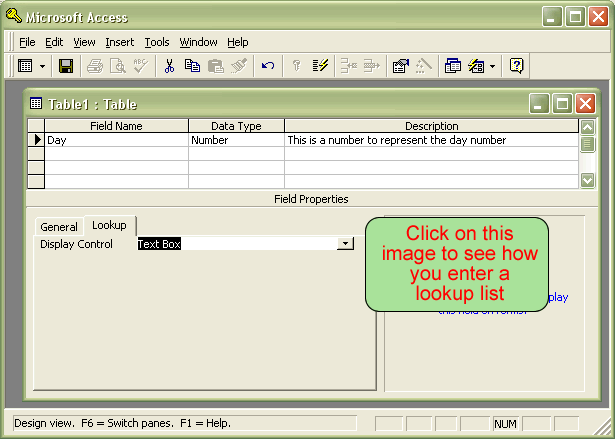Select the Day row selector
The width and height of the screenshot is (615, 439).
click(36, 140)
